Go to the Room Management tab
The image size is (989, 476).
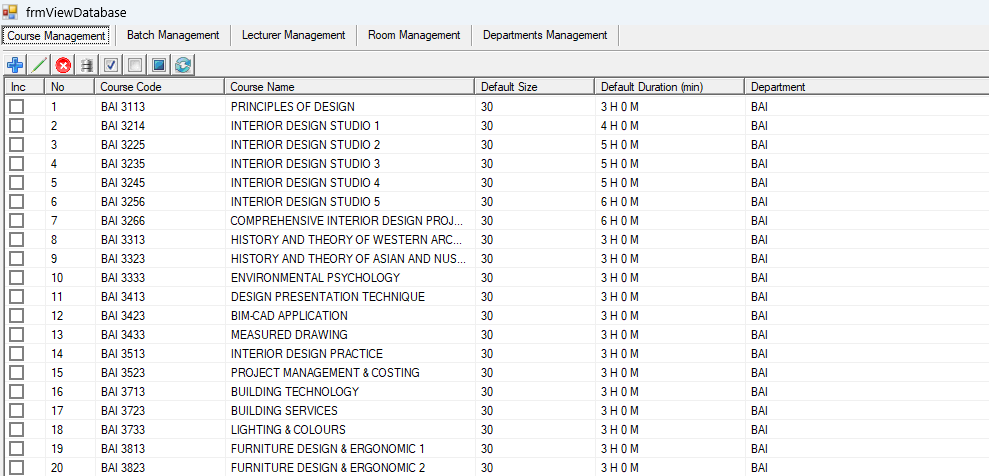click(x=414, y=35)
